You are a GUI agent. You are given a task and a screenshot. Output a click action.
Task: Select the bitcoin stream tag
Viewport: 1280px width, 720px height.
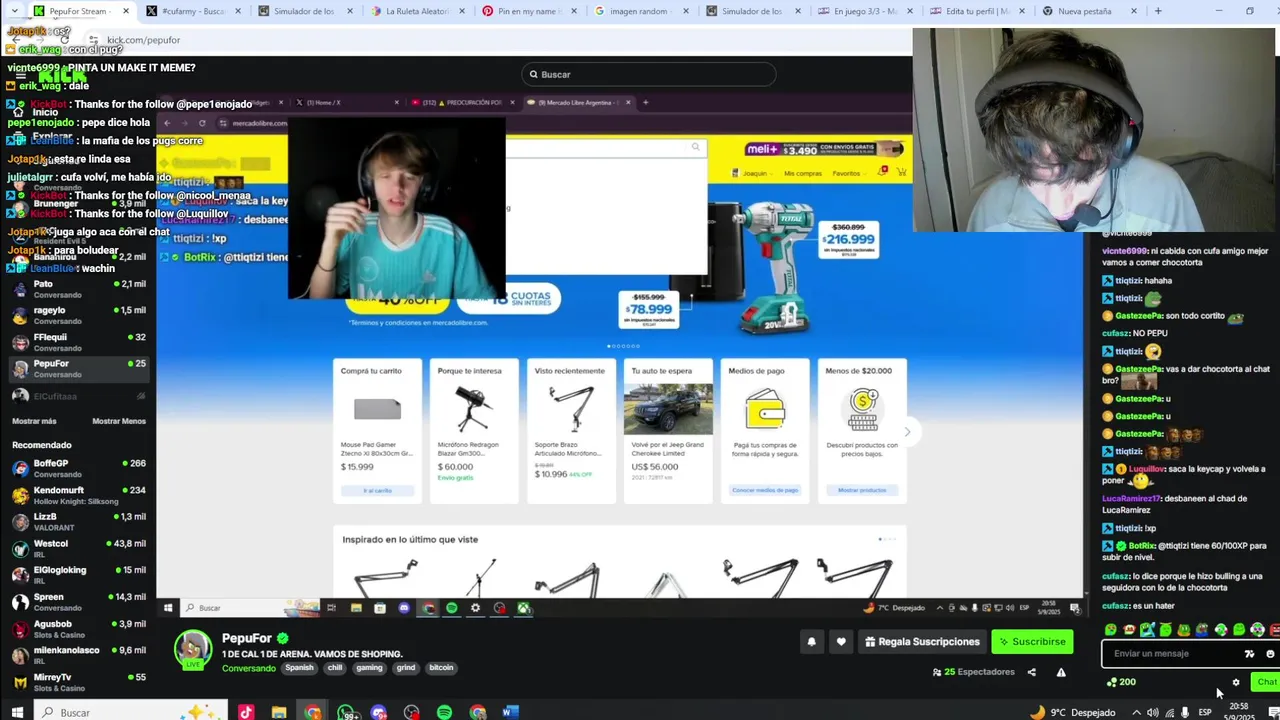[441, 668]
